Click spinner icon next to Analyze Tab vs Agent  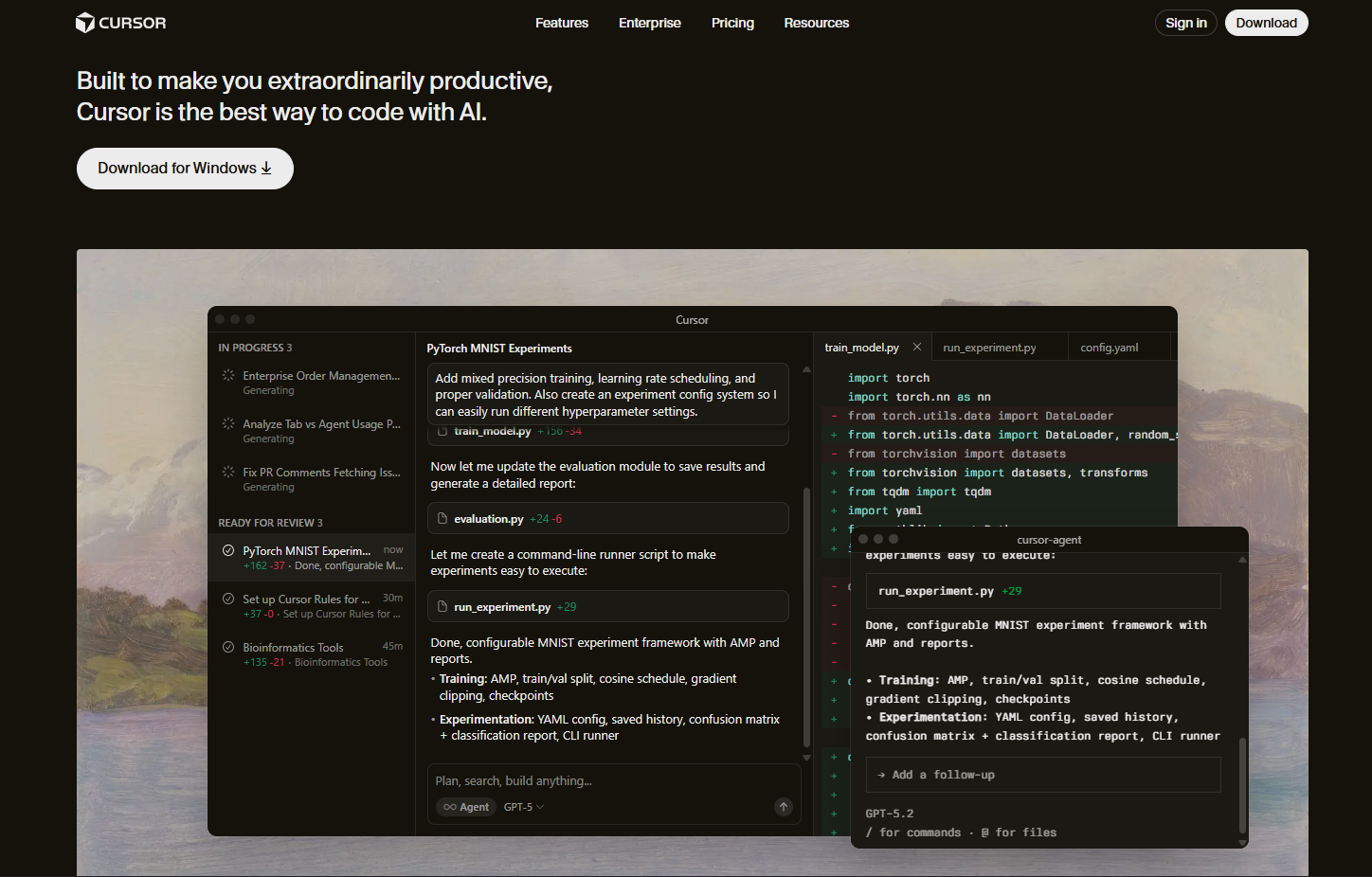[228, 424]
